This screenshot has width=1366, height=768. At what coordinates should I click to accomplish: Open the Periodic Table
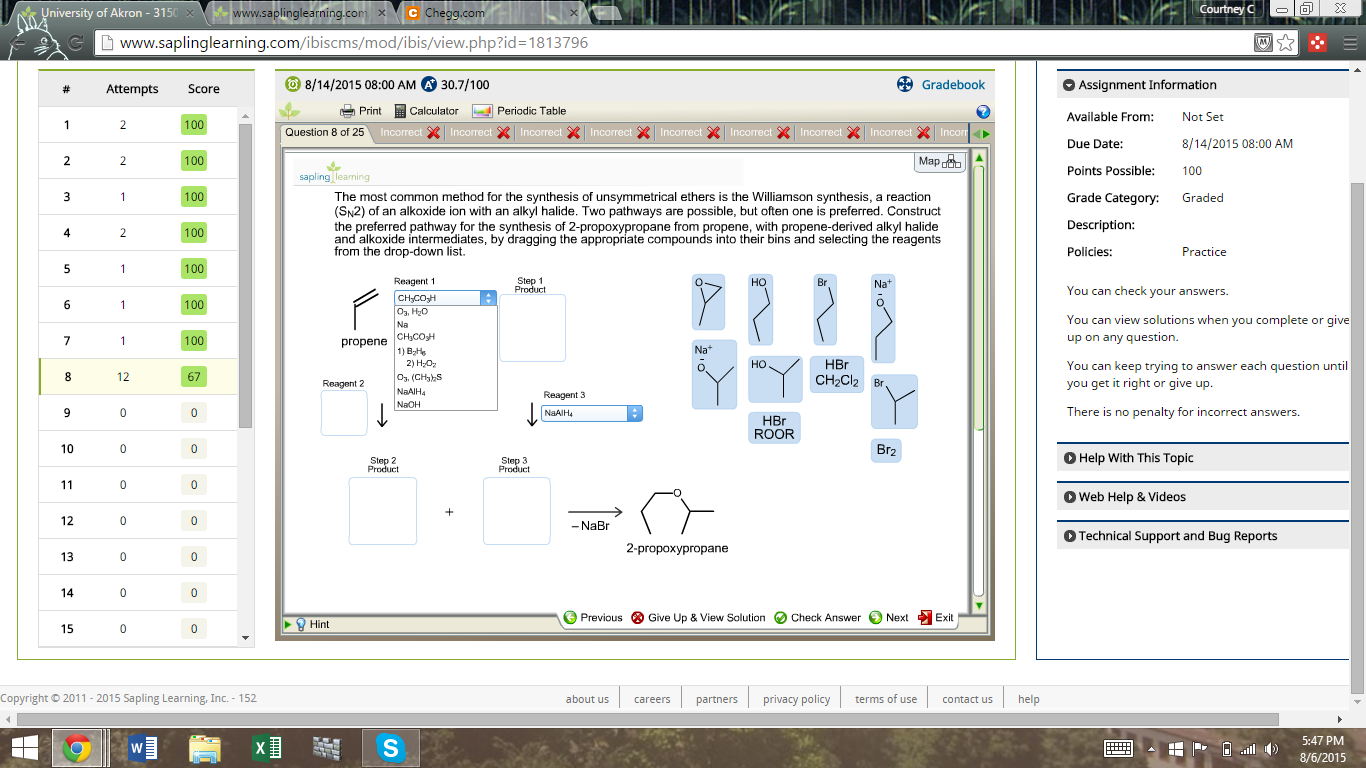(519, 111)
